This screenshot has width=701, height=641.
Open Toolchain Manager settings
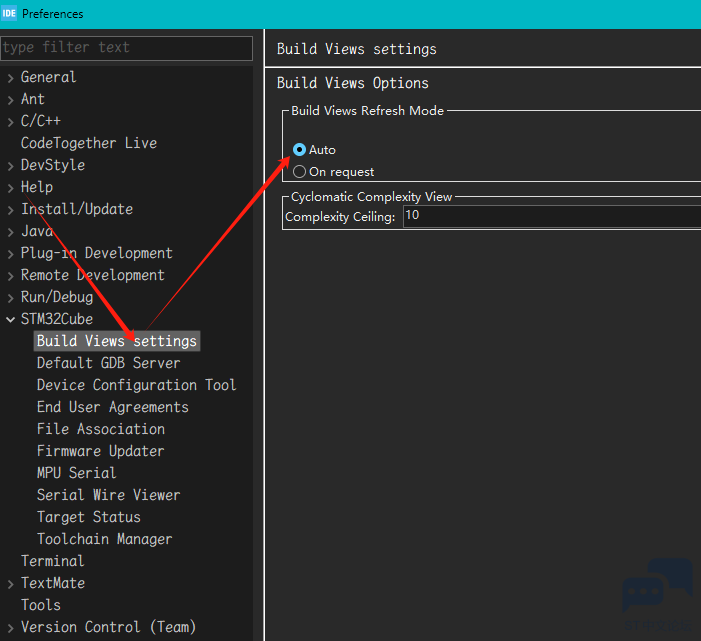point(105,539)
